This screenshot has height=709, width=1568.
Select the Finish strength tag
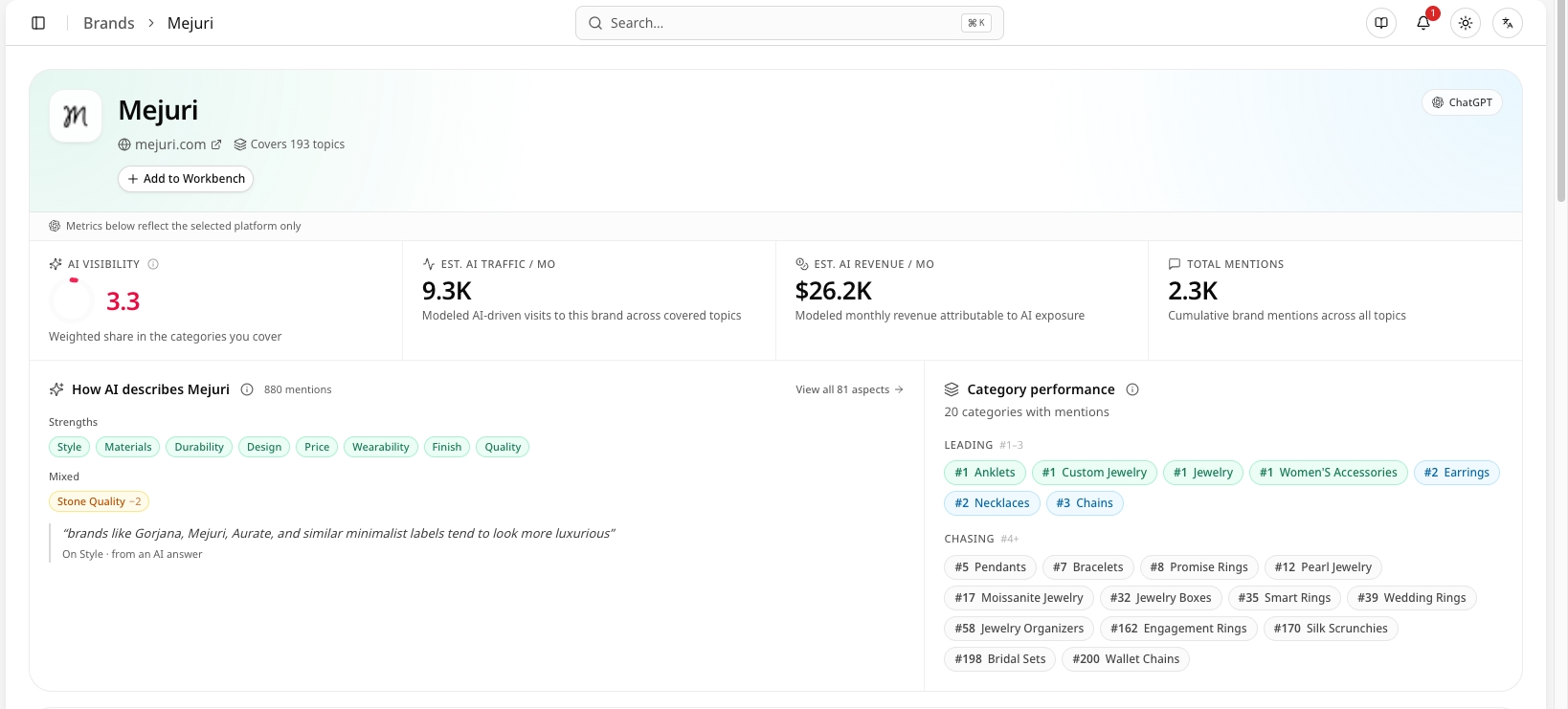pos(447,447)
